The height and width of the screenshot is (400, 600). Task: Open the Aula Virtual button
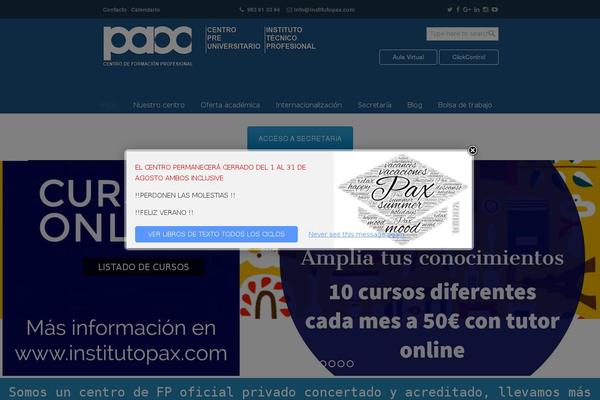pyautogui.click(x=408, y=57)
